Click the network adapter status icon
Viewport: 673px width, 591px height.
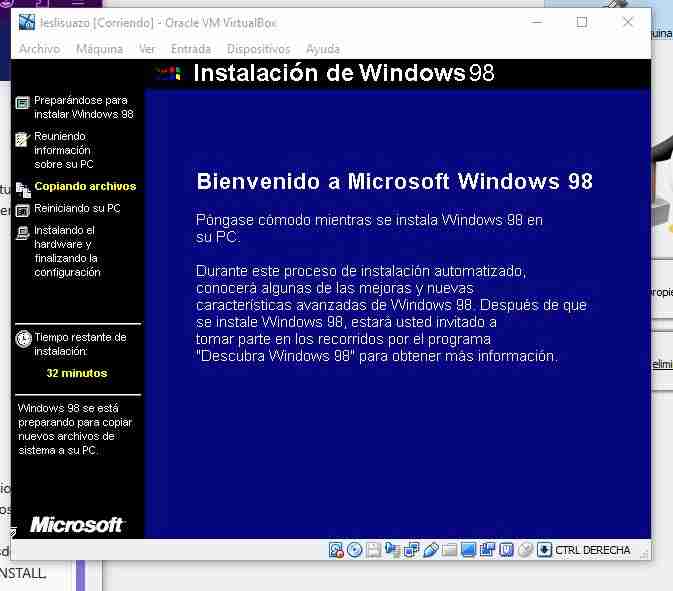(x=411, y=550)
